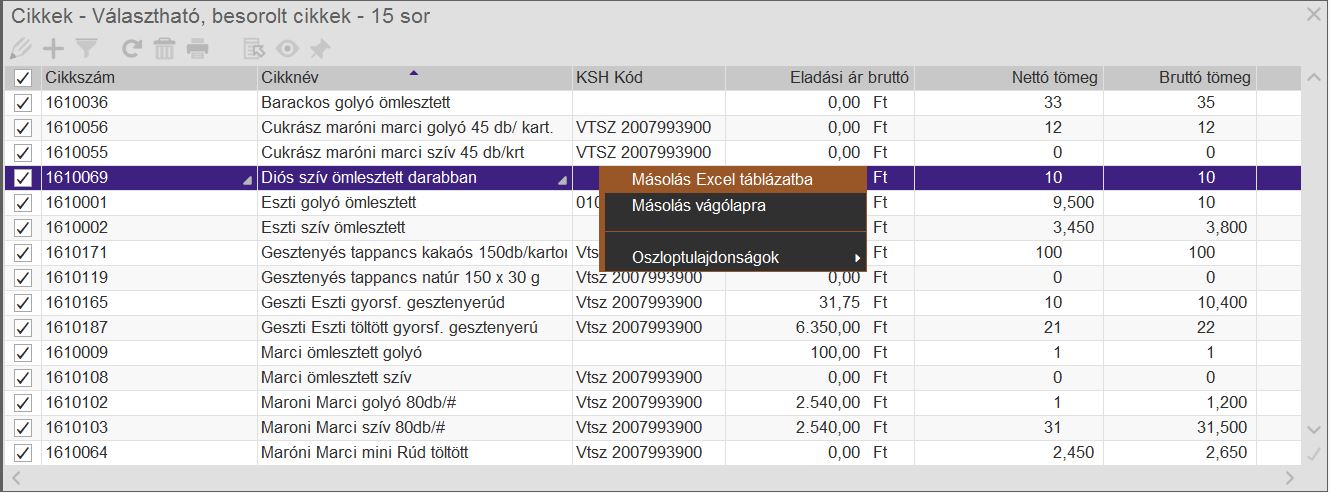Image resolution: width=1330 pixels, height=493 pixels.
Task: Expand the Oszloptulajdonságok submenu arrow
Action: (x=856, y=258)
